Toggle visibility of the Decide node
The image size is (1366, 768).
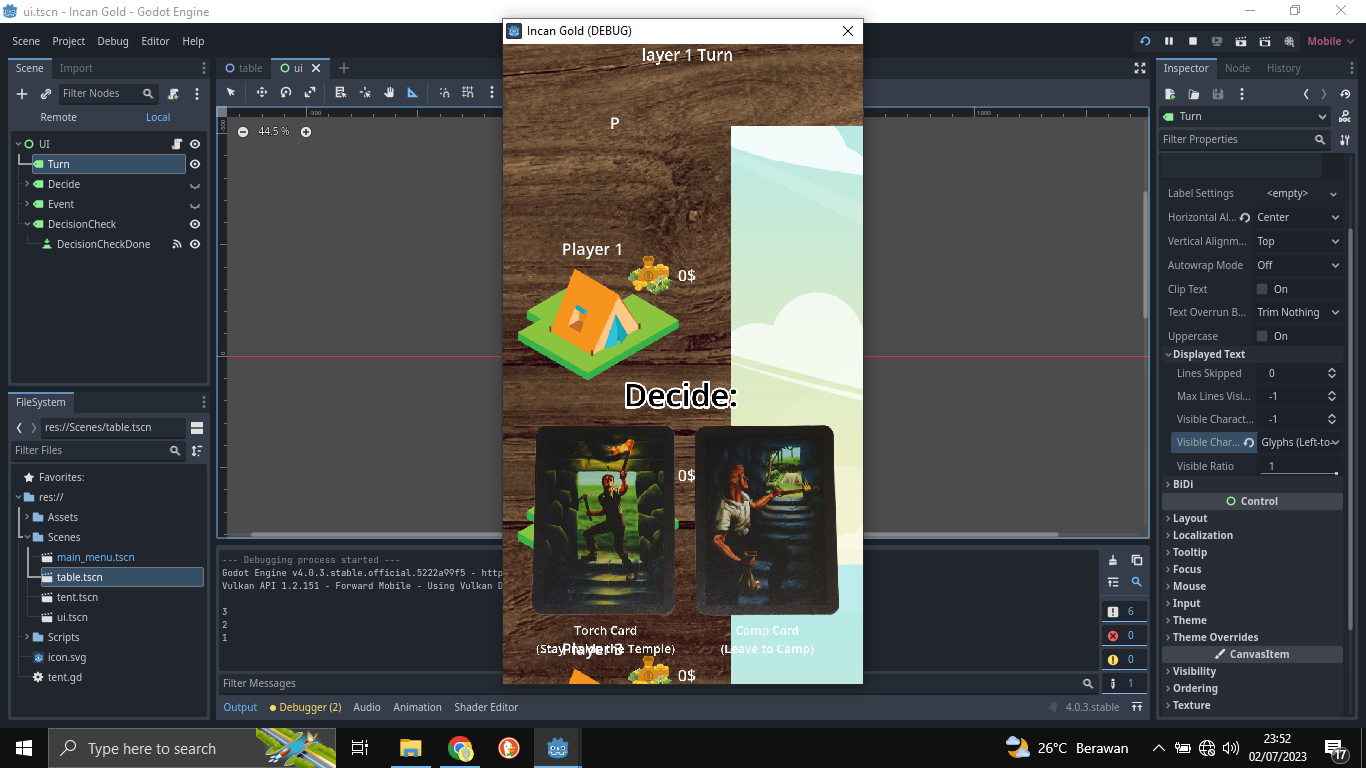[x=194, y=184]
